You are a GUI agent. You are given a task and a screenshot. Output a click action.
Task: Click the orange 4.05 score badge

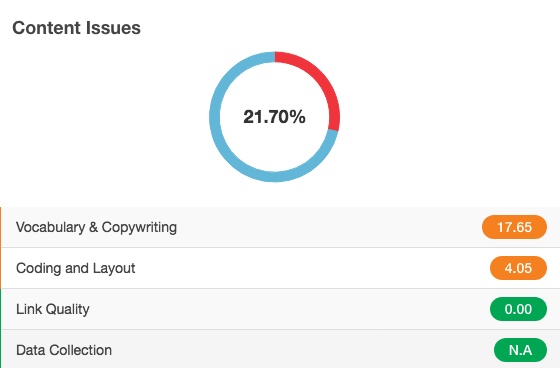[518, 268]
